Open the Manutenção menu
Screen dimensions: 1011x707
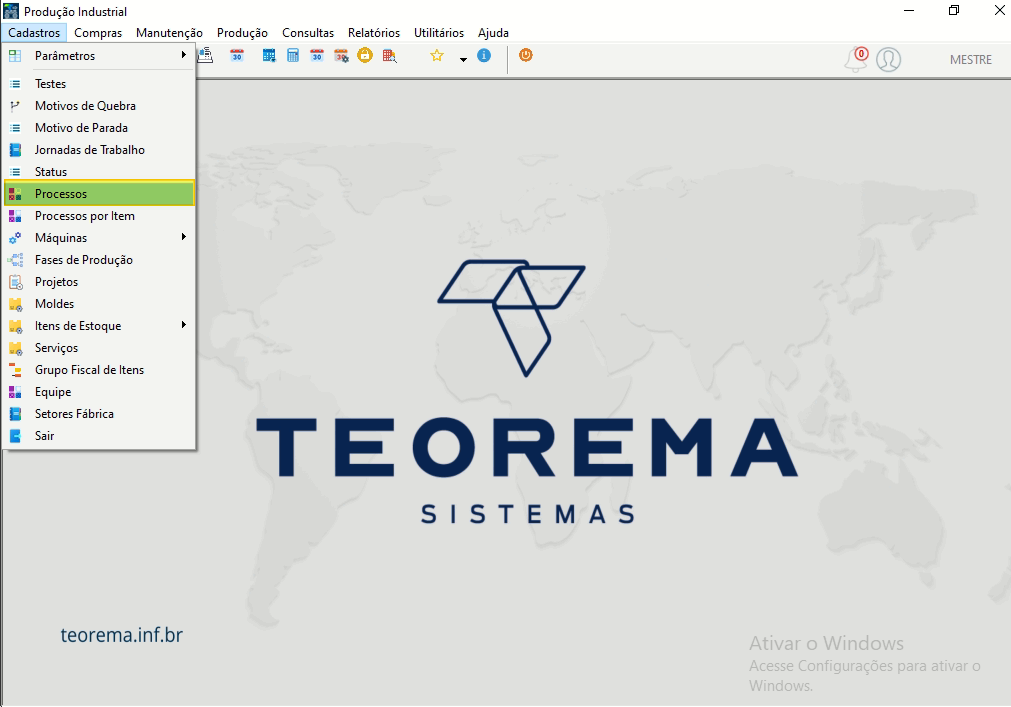(169, 33)
